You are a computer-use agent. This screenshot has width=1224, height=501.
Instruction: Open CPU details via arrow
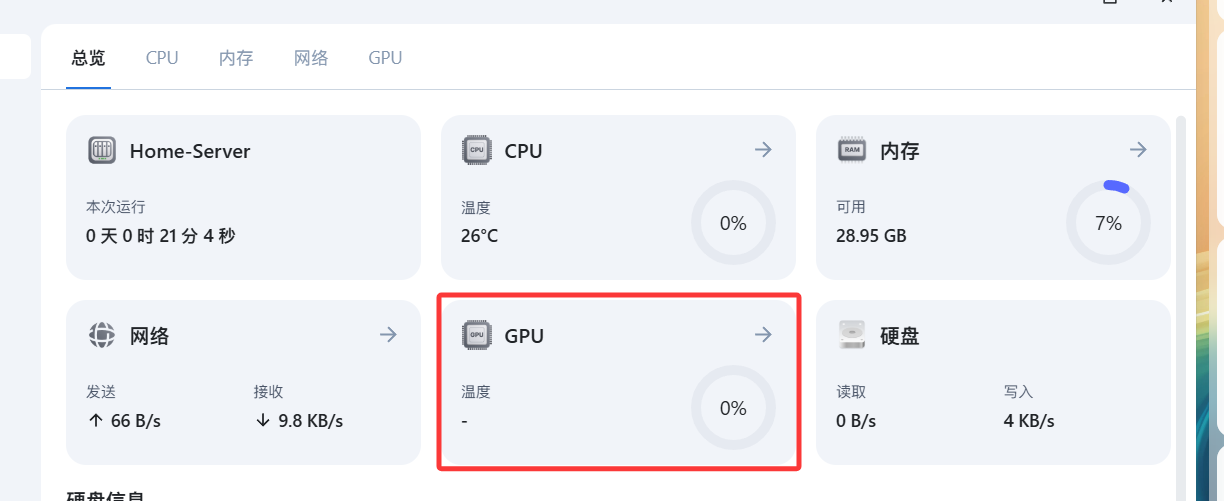click(x=763, y=150)
